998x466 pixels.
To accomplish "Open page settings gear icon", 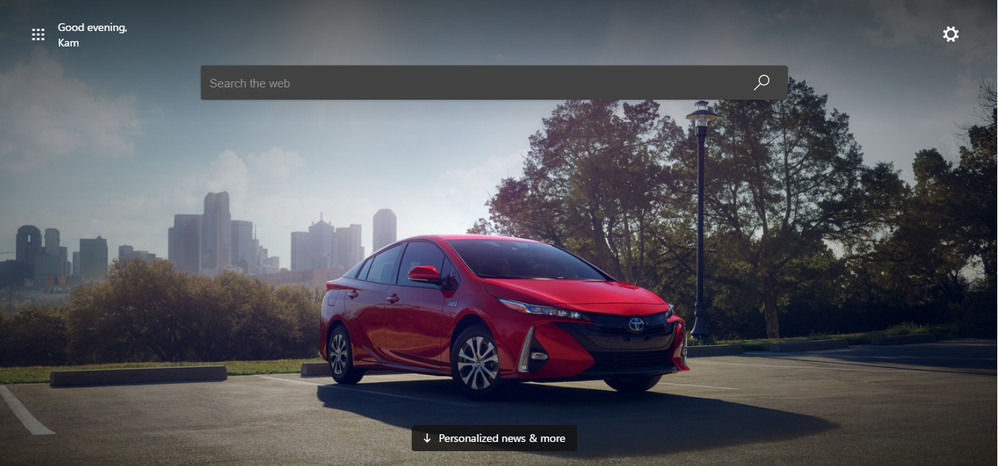I will coord(950,34).
